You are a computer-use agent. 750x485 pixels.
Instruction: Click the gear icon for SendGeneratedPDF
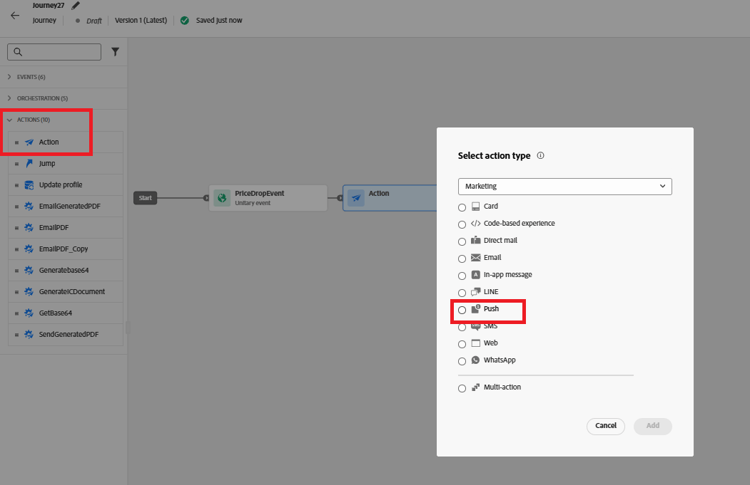[x=29, y=334]
